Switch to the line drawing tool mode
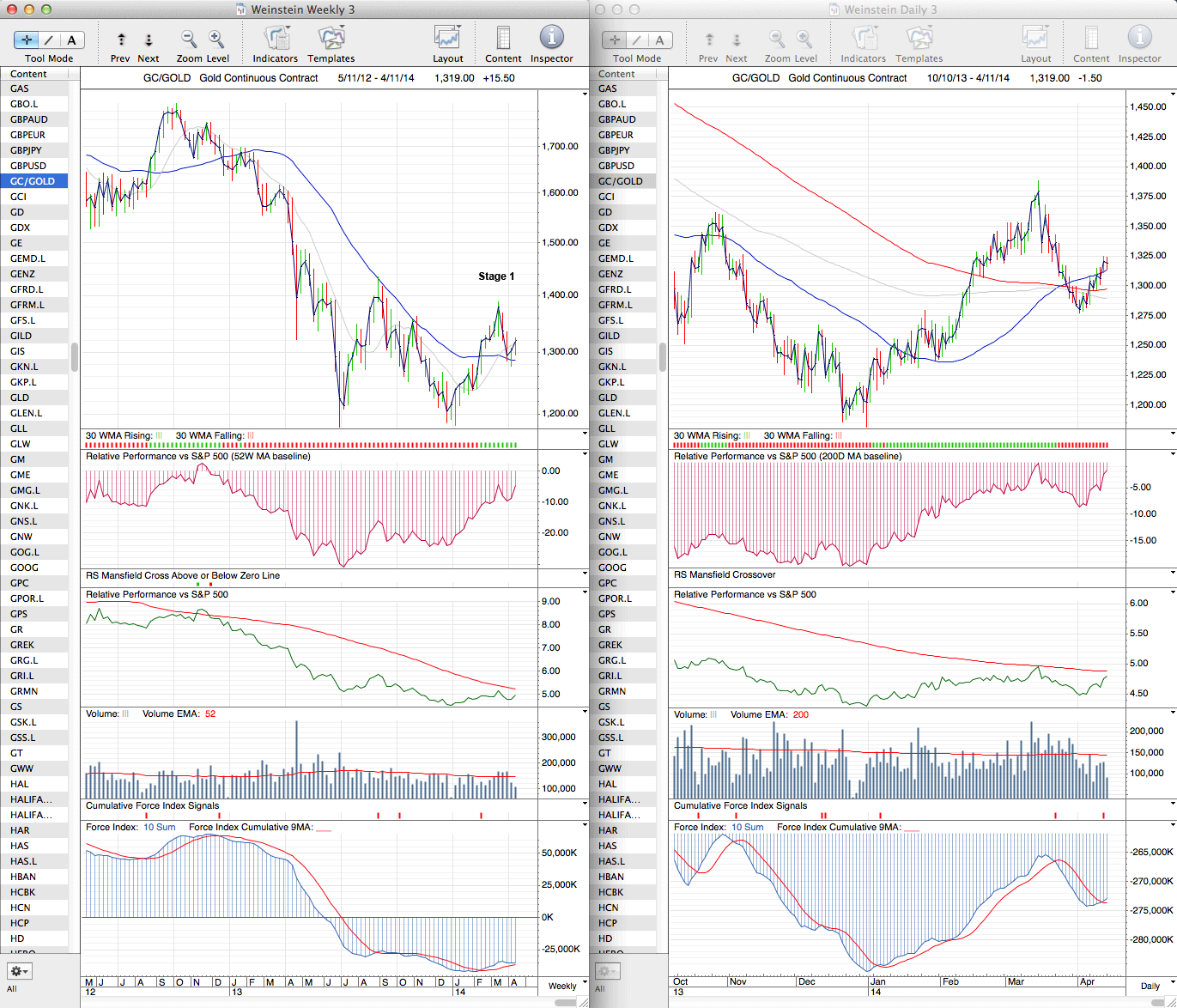This screenshot has height=1008, width=1177. point(49,39)
